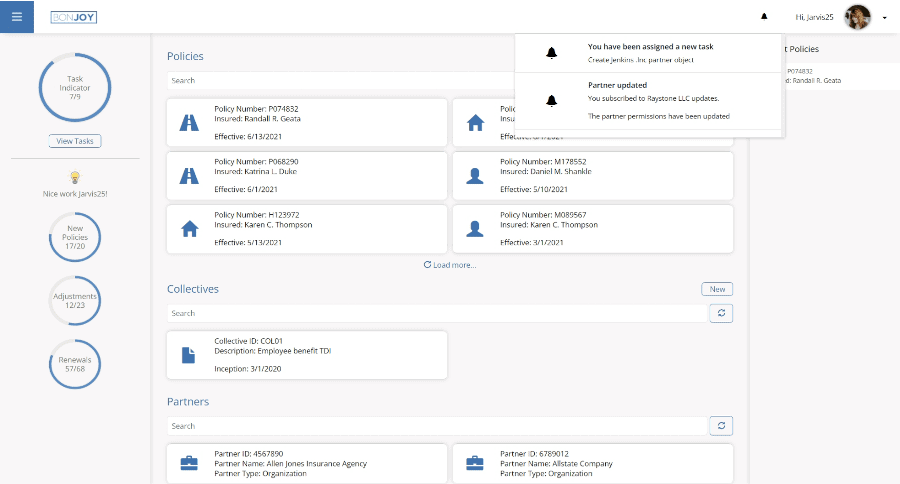The image size is (900, 484).
Task: Open the hamburger menu
Action: 17,17
